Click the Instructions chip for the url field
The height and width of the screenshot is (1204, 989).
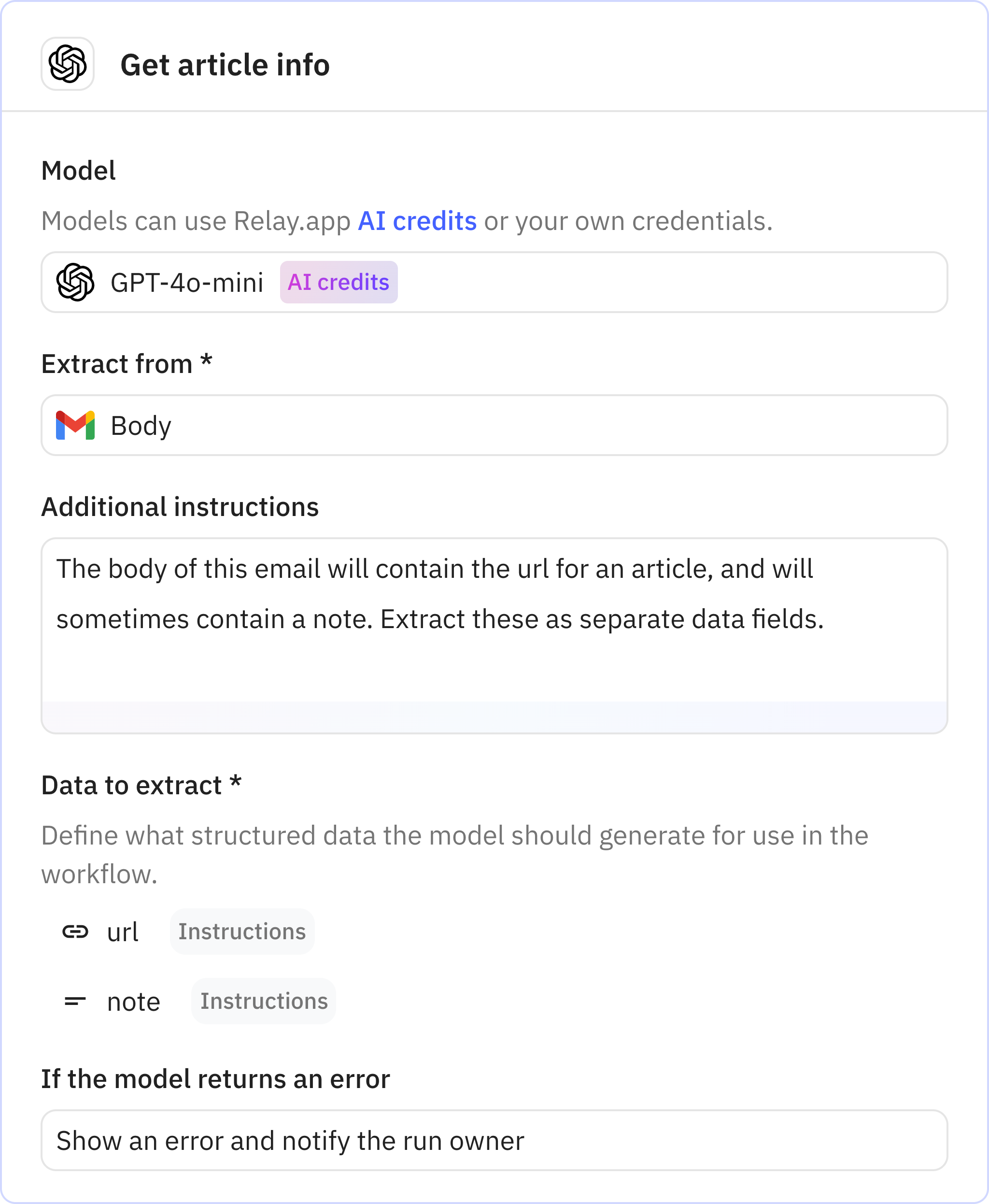241,932
